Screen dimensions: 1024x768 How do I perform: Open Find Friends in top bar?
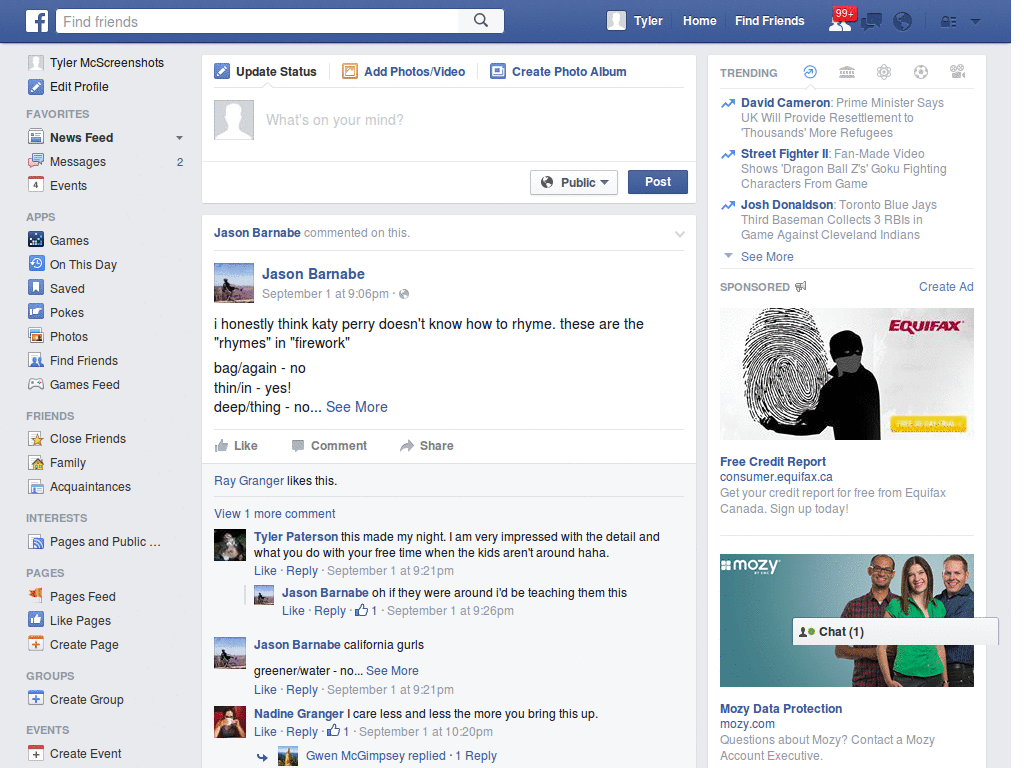pyautogui.click(x=769, y=21)
